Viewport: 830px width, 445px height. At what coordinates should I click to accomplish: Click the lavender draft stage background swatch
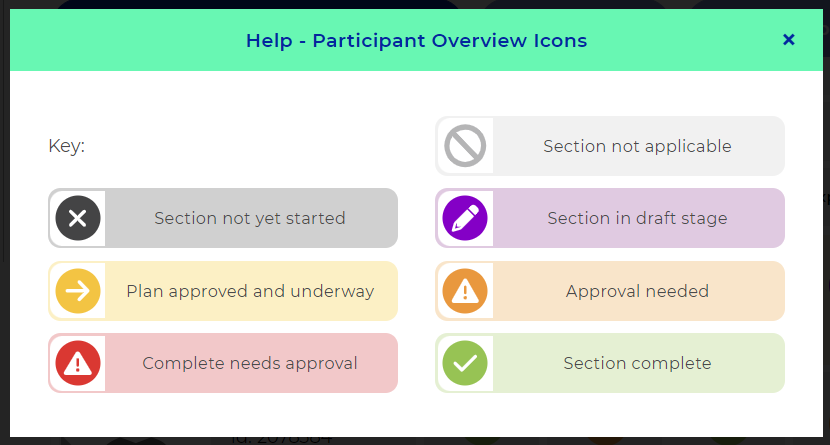610,218
